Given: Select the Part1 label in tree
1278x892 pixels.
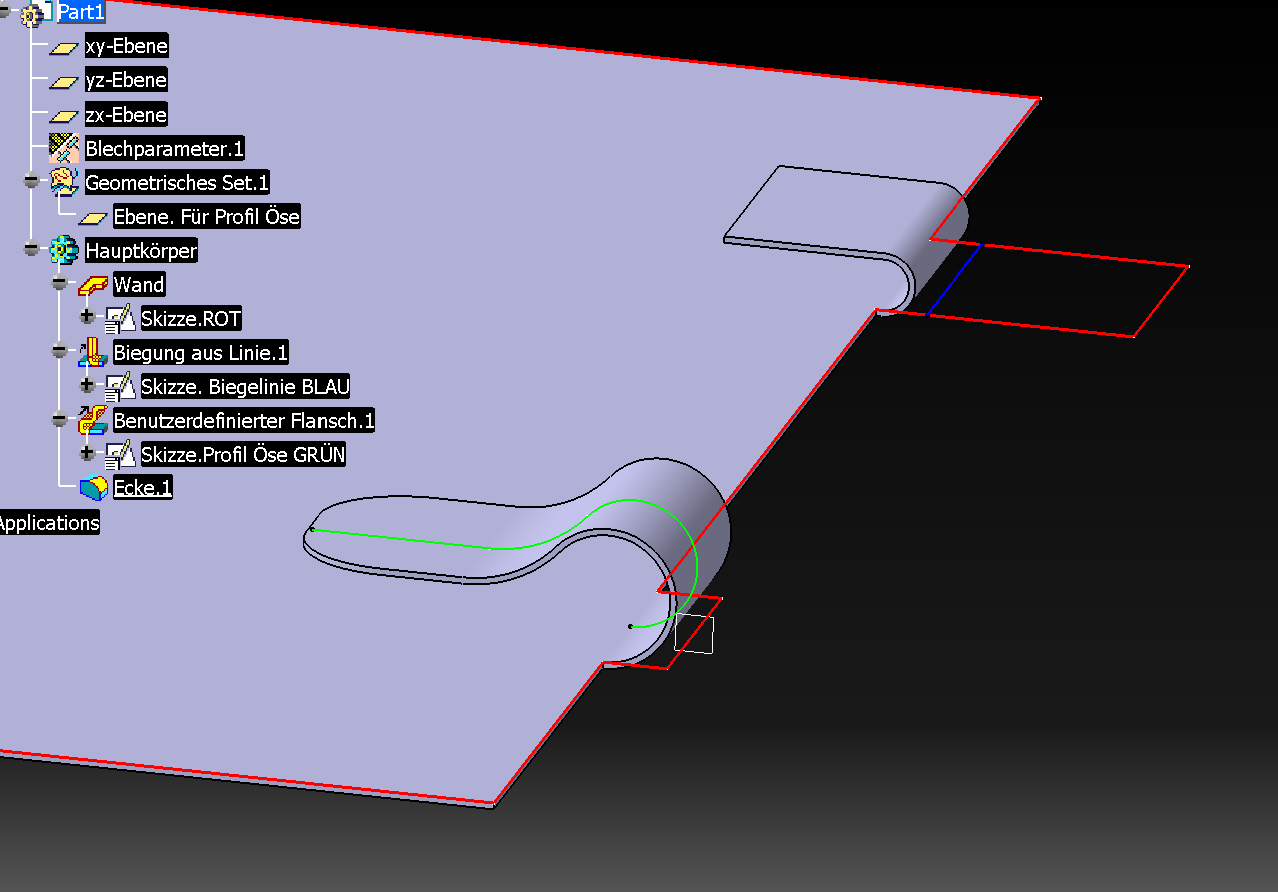Looking at the screenshot, I should coord(81,13).
